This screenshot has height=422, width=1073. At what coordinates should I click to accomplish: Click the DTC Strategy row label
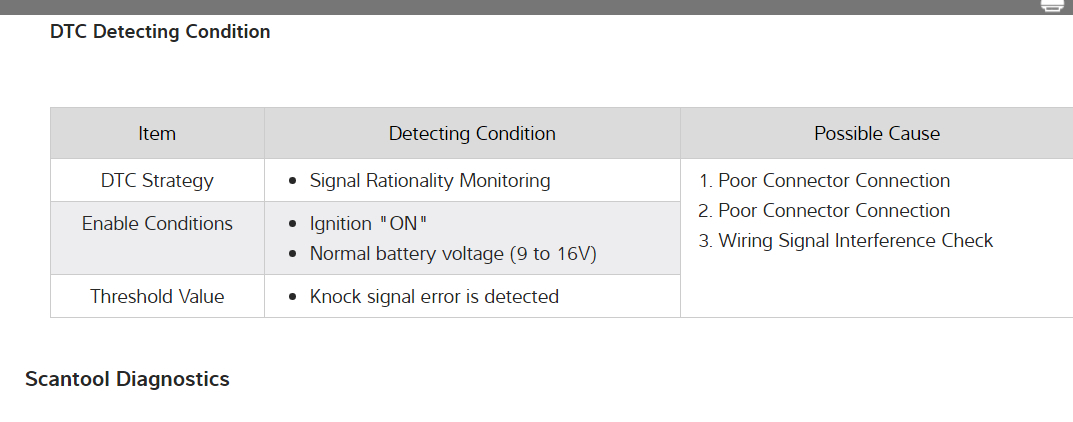pyautogui.click(x=157, y=181)
